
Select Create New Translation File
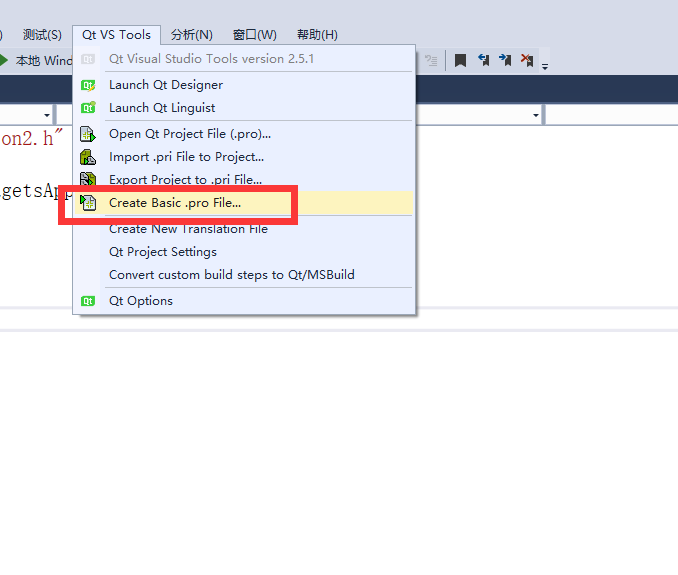pyautogui.click(x=244, y=229)
